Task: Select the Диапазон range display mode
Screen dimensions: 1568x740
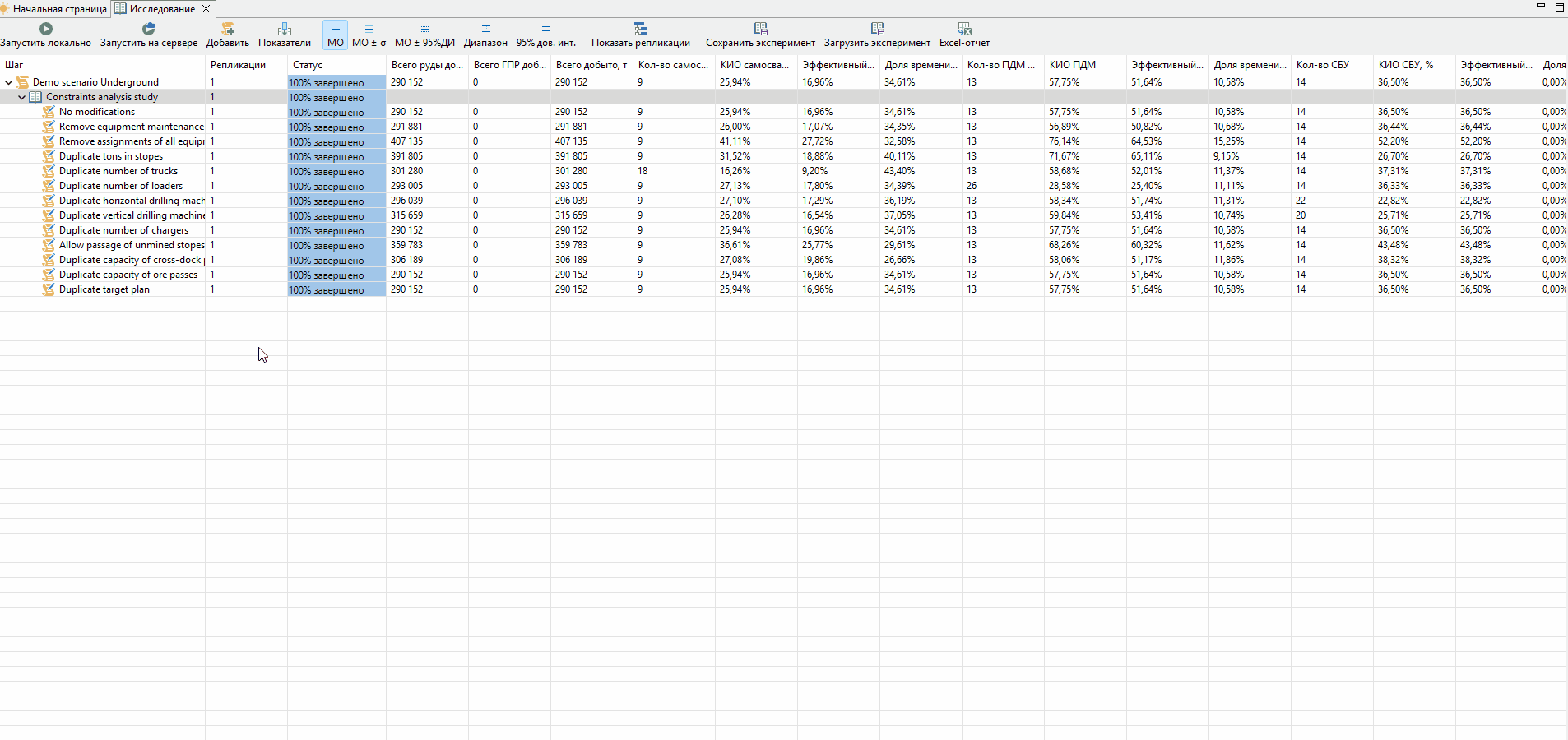Action: pyautogui.click(x=485, y=35)
